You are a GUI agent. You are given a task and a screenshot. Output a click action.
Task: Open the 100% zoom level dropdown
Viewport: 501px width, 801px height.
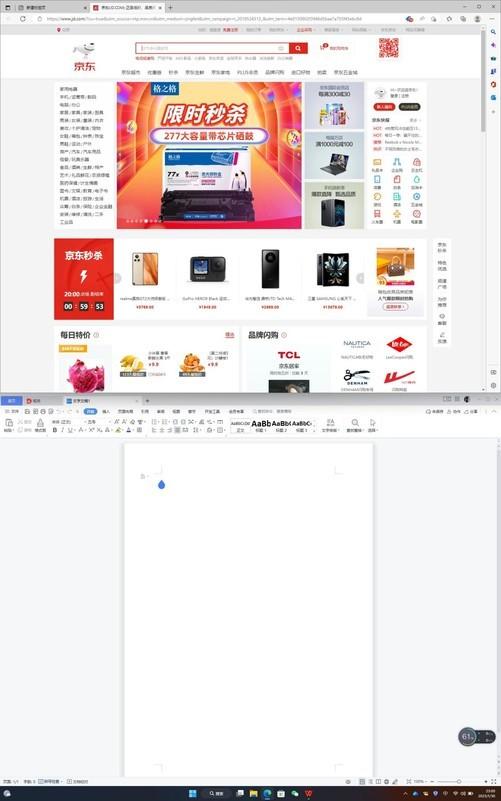click(419, 782)
